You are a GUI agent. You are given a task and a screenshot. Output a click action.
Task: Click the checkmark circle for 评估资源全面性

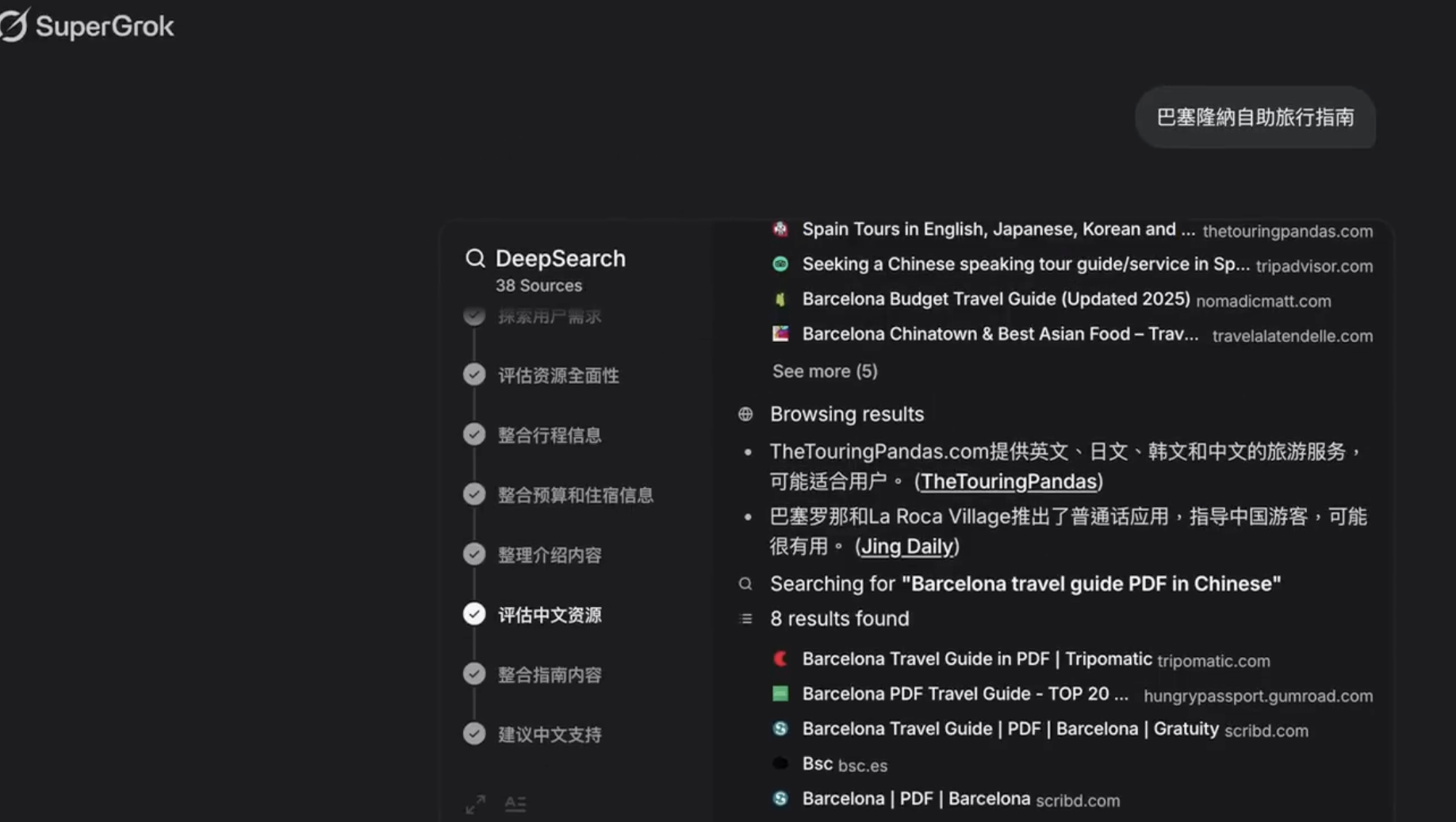pos(474,375)
